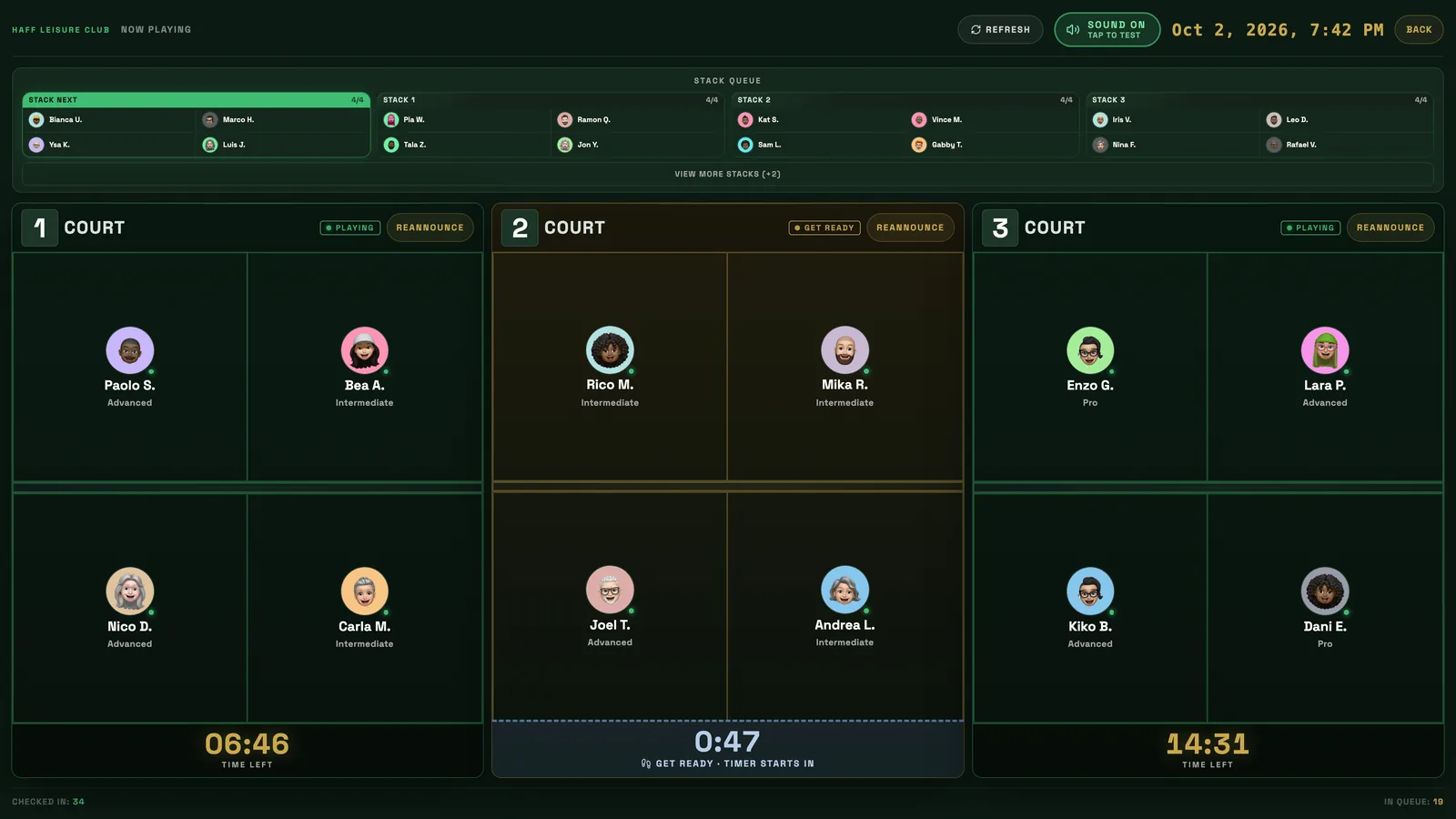The image size is (1456, 819).
Task: Select the Stack 1 header
Action: pos(551,100)
